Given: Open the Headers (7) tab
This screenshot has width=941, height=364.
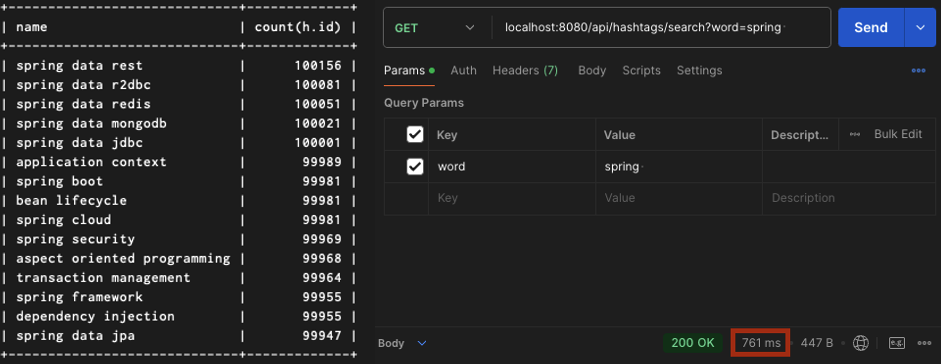Looking at the screenshot, I should 525,71.
